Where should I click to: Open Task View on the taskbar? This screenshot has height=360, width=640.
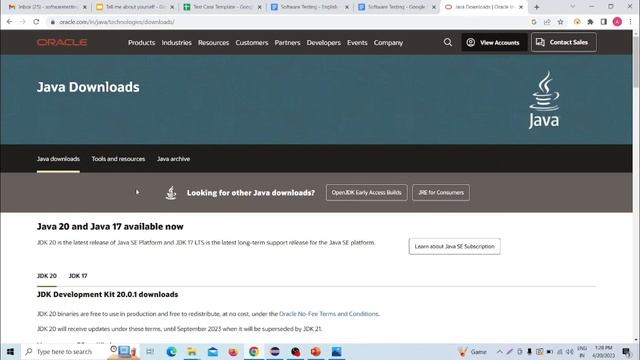[150, 351]
